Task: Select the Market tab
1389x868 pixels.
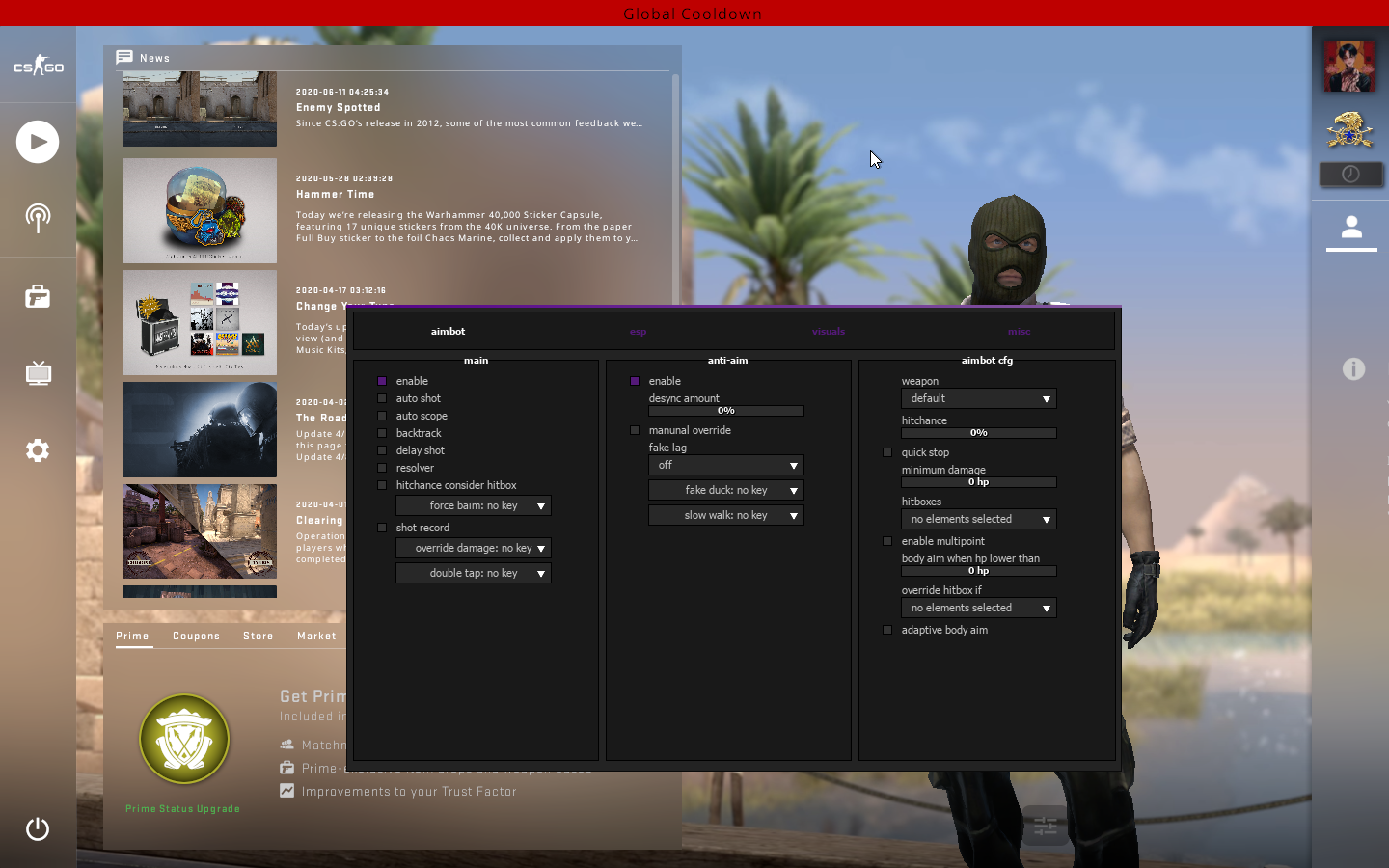Action: tap(317, 636)
